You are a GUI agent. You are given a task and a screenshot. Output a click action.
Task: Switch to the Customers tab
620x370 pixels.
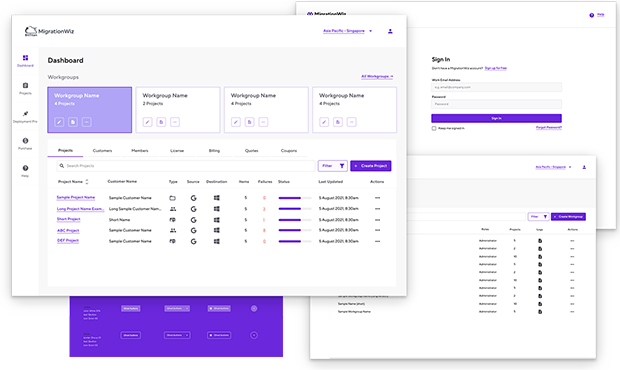coord(102,151)
